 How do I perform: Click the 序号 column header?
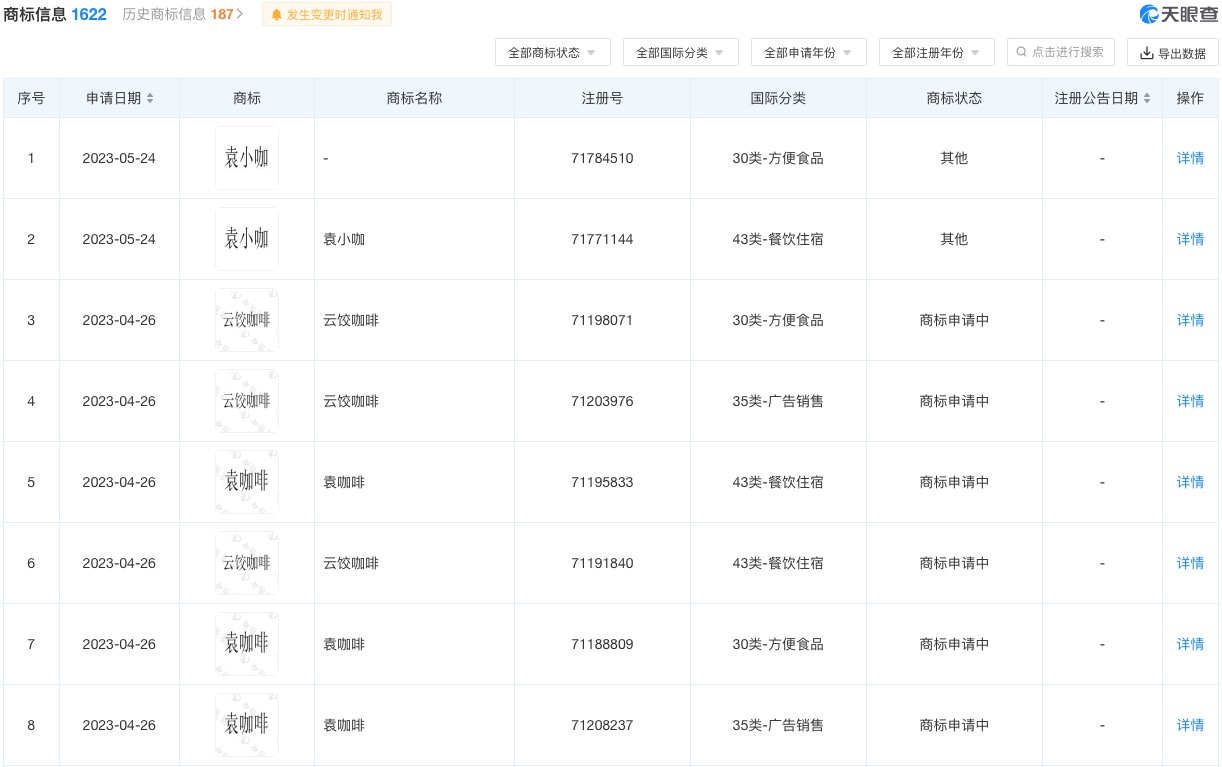31,98
